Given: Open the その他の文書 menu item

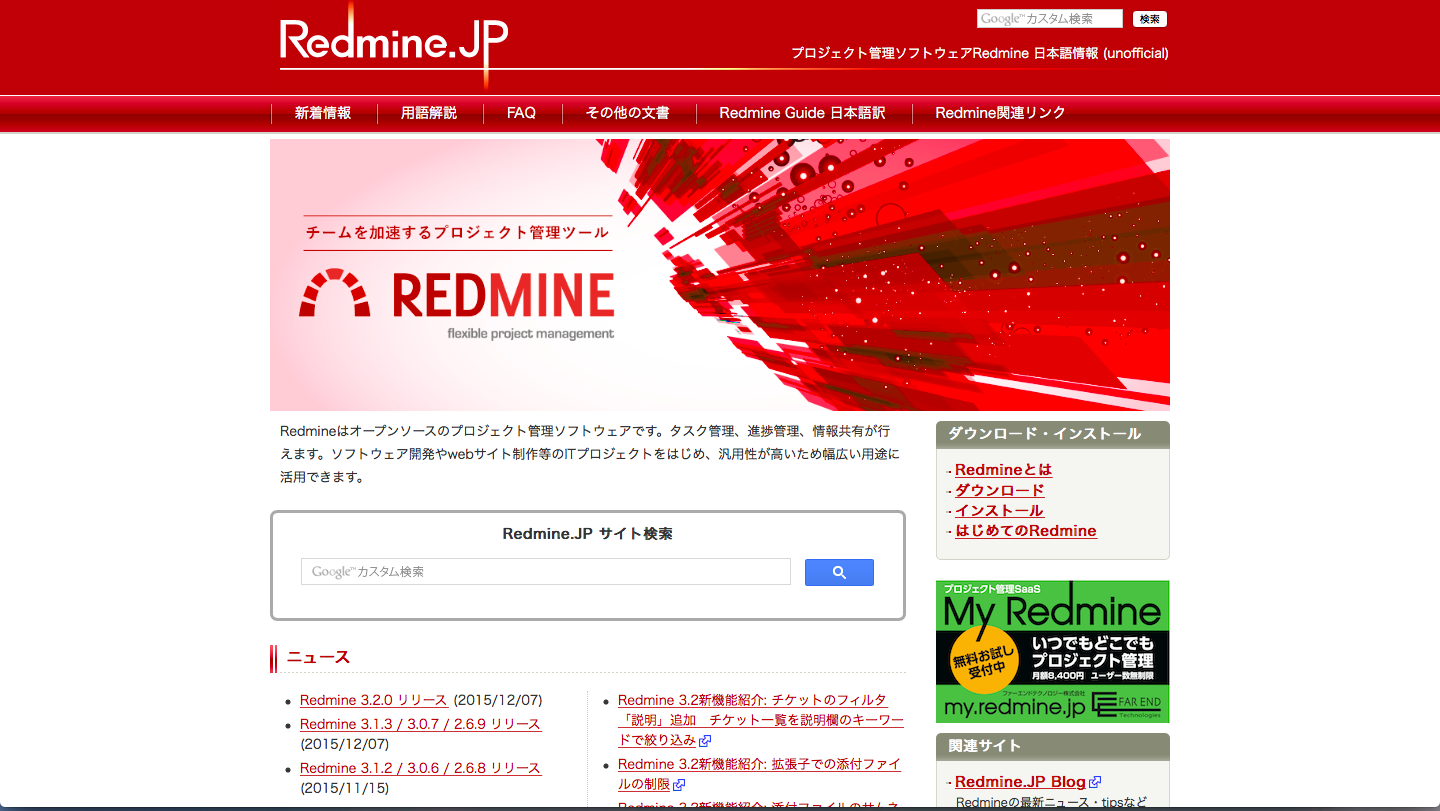Looking at the screenshot, I should 628,113.
